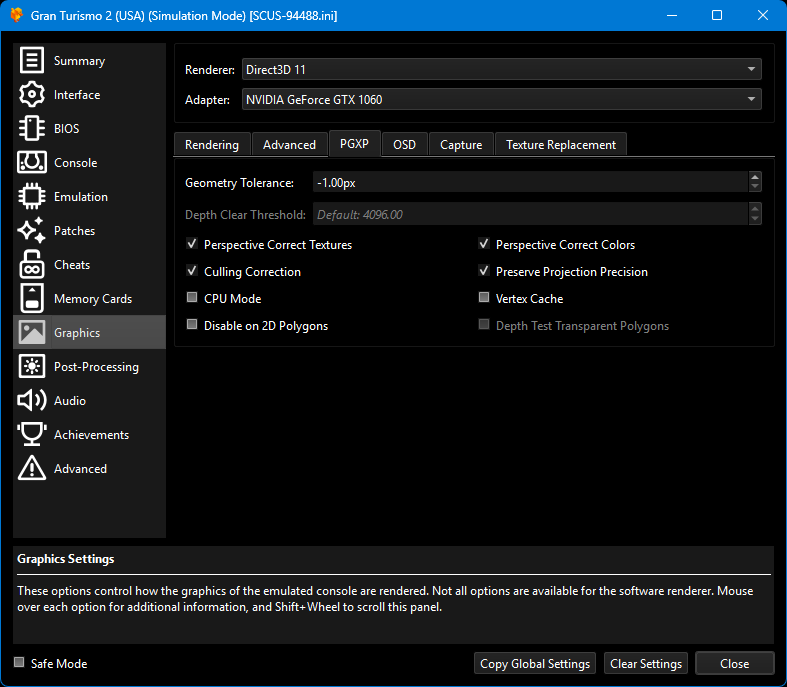Viewport: 787px width, 687px height.
Task: Enable the Vertex Cache checkbox
Action: pyautogui.click(x=484, y=299)
